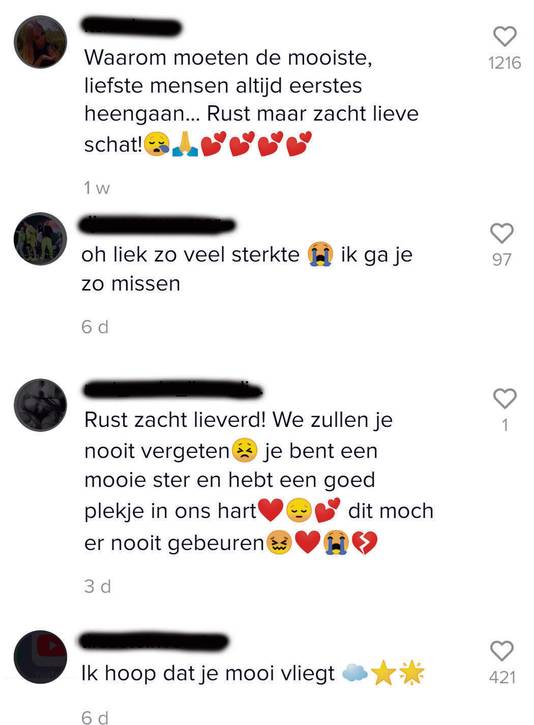The height and width of the screenshot is (725, 534).
Task: Tap the heart on the 97-like comment
Action: [502, 233]
